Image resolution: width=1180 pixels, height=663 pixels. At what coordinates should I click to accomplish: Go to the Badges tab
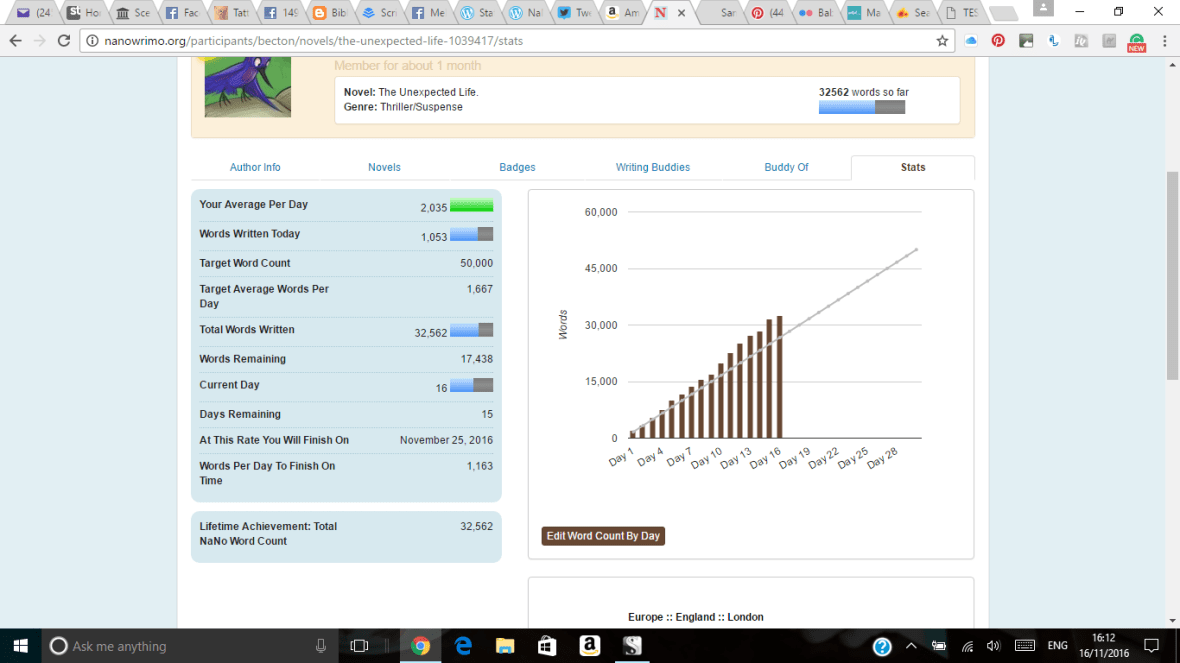point(517,167)
